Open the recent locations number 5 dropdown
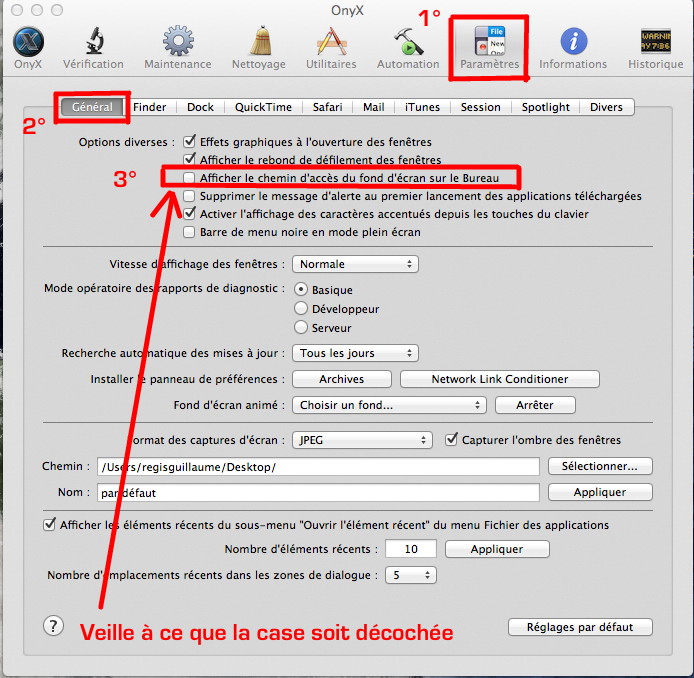Screen dimensions: 694x678 pos(411,575)
